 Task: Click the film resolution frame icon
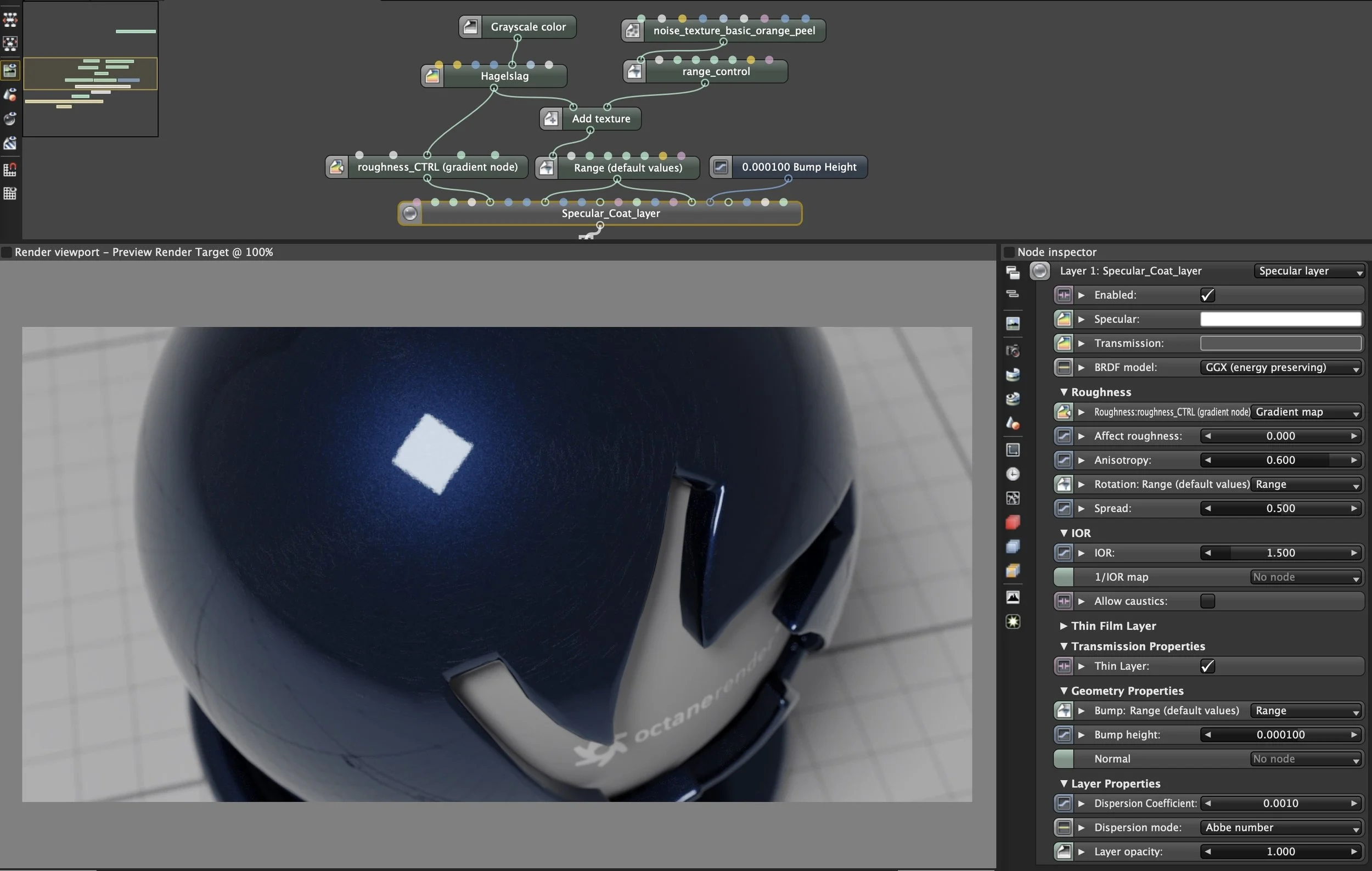coord(1013,450)
